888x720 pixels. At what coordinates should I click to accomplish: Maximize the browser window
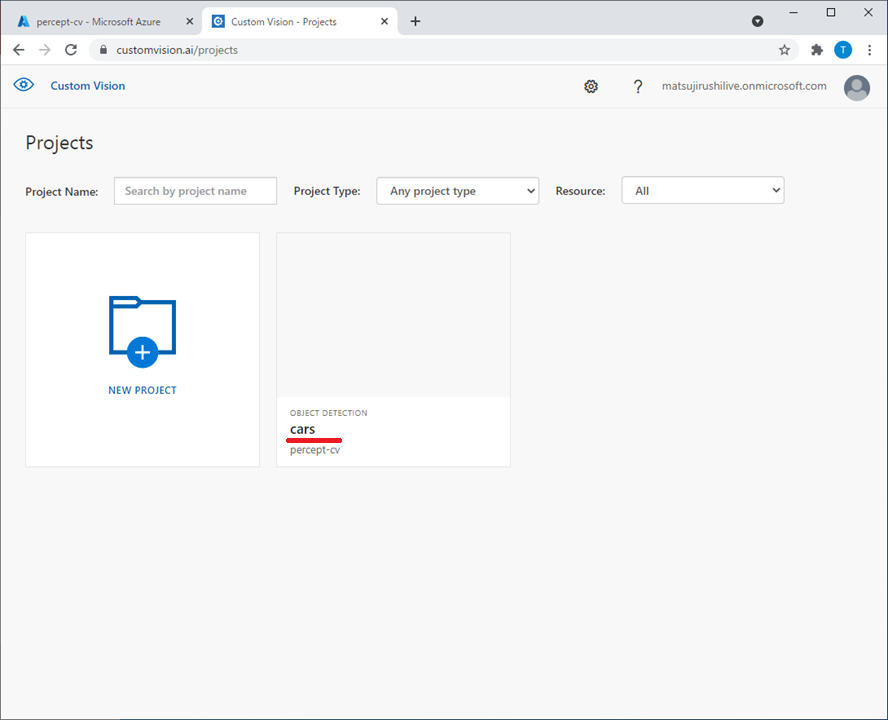pyautogui.click(x=831, y=12)
